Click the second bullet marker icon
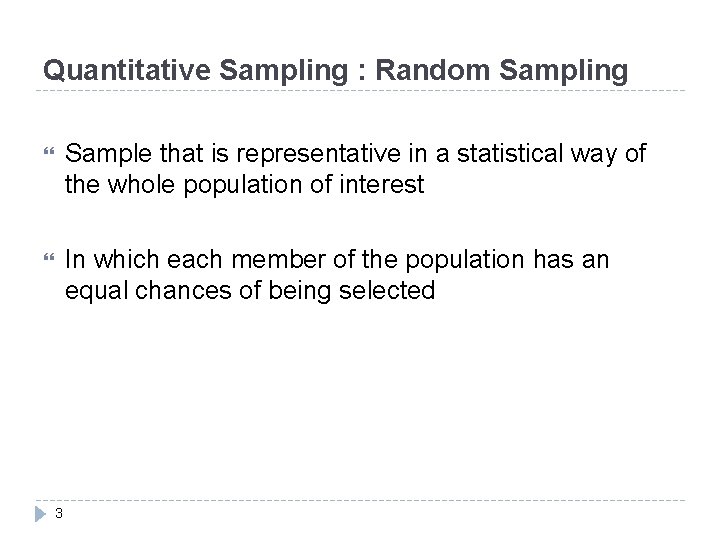 pyautogui.click(x=42, y=259)
